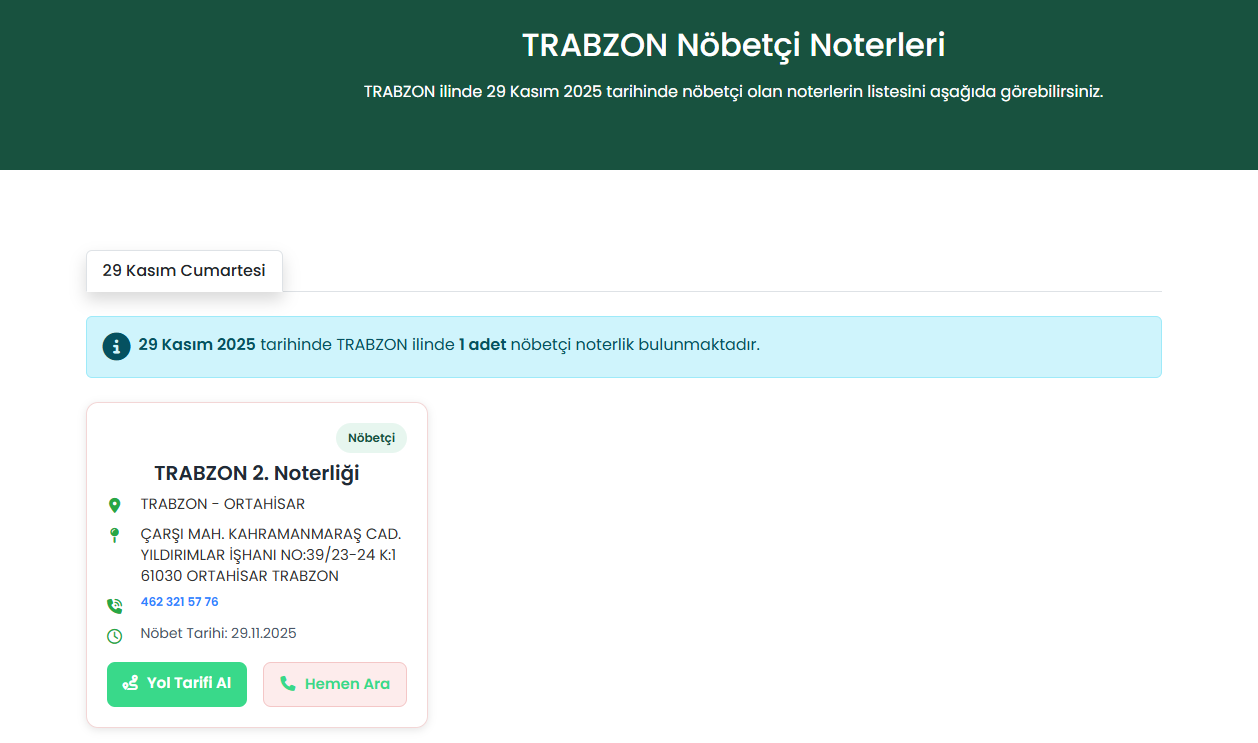Click the Nöbet Tarihi: 29.11.2025 text

coord(218,633)
